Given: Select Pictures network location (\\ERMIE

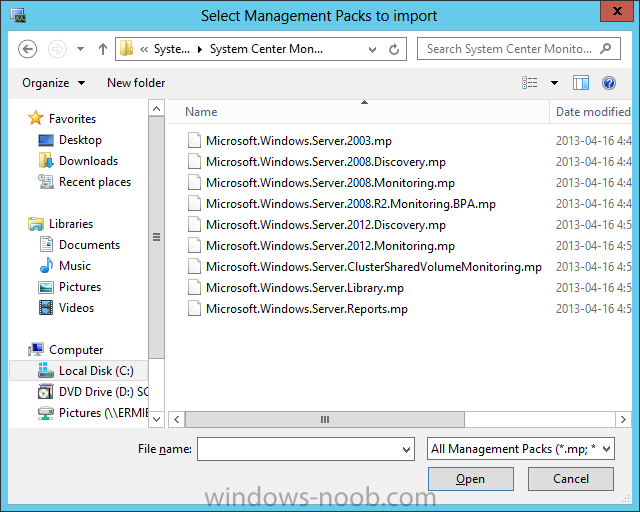Looking at the screenshot, I should (103, 413).
